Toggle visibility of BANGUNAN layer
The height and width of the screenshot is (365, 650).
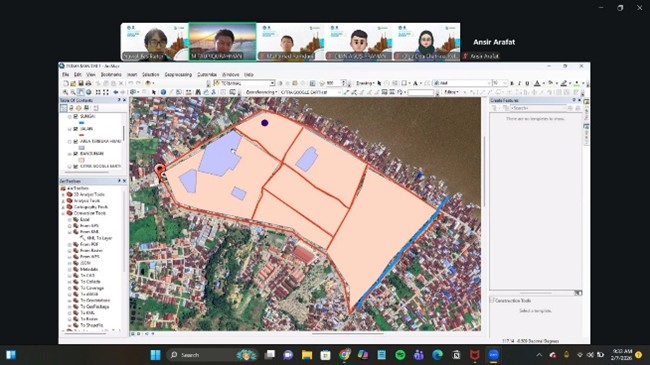coord(75,154)
